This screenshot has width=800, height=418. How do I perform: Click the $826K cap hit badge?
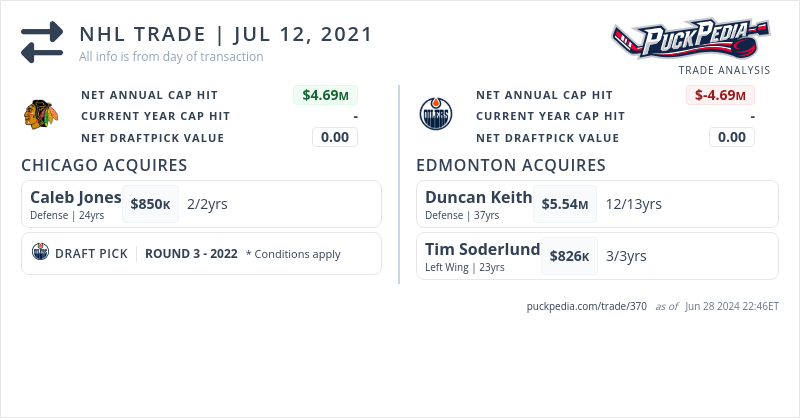(570, 256)
